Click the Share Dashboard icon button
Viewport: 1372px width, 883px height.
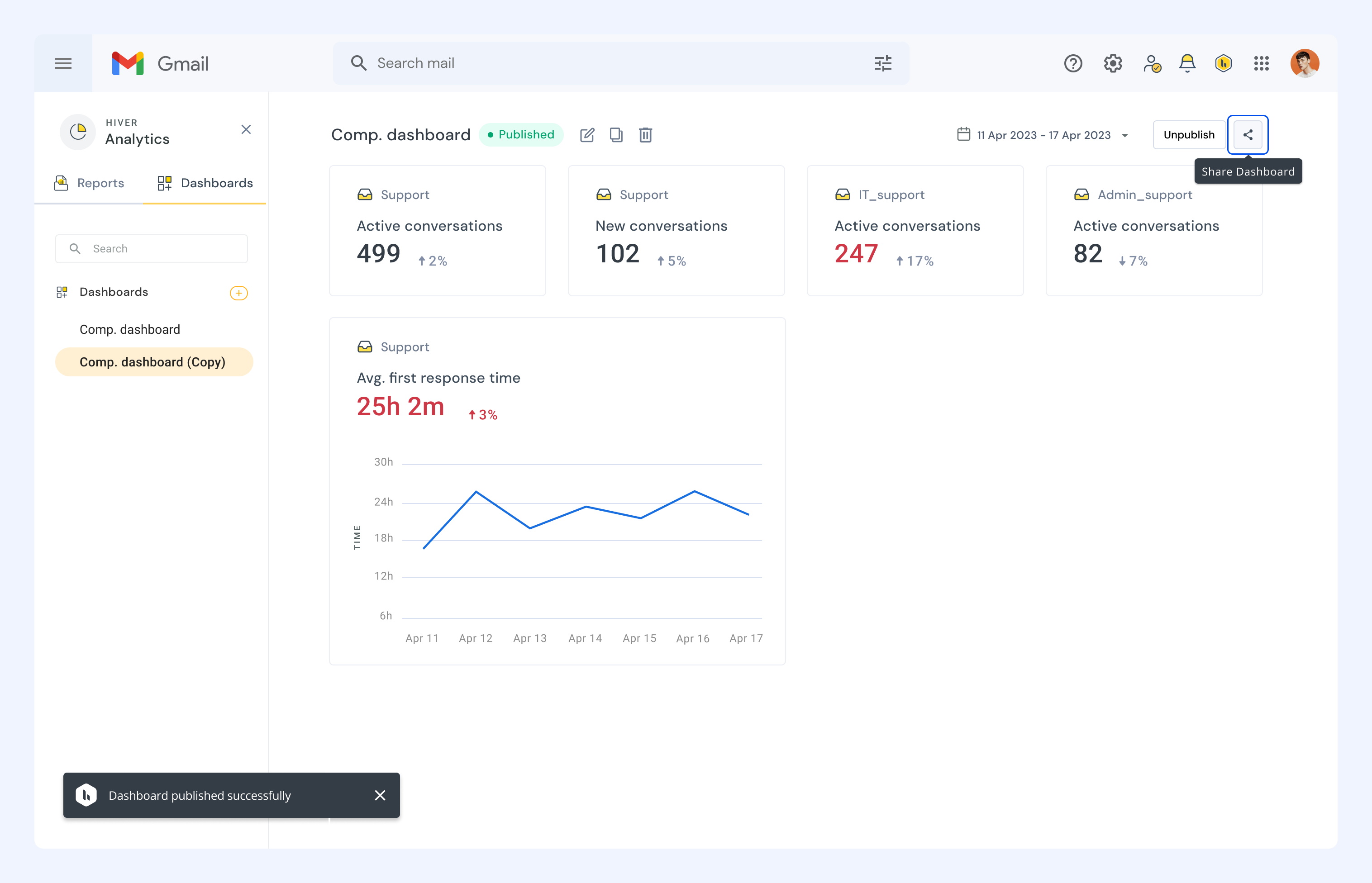tap(1248, 135)
